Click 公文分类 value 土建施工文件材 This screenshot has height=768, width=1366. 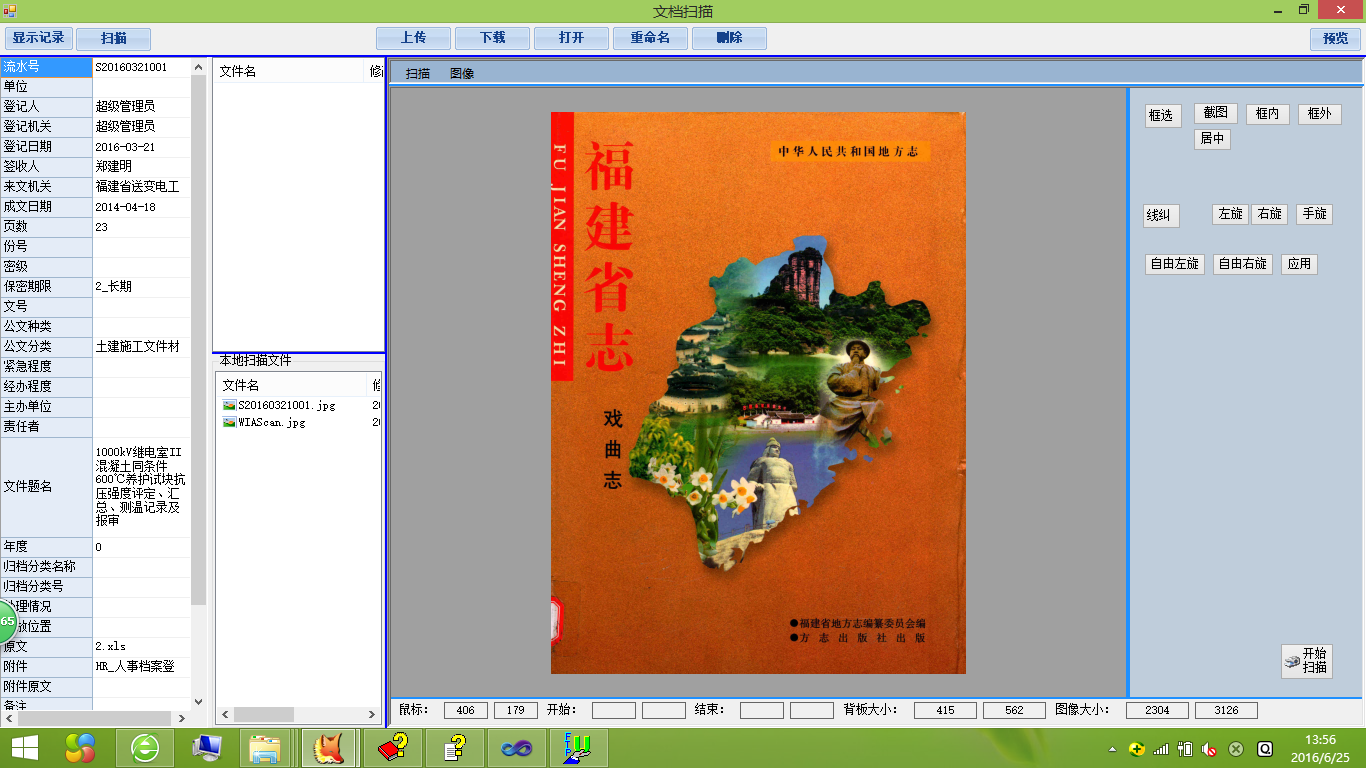(141, 347)
